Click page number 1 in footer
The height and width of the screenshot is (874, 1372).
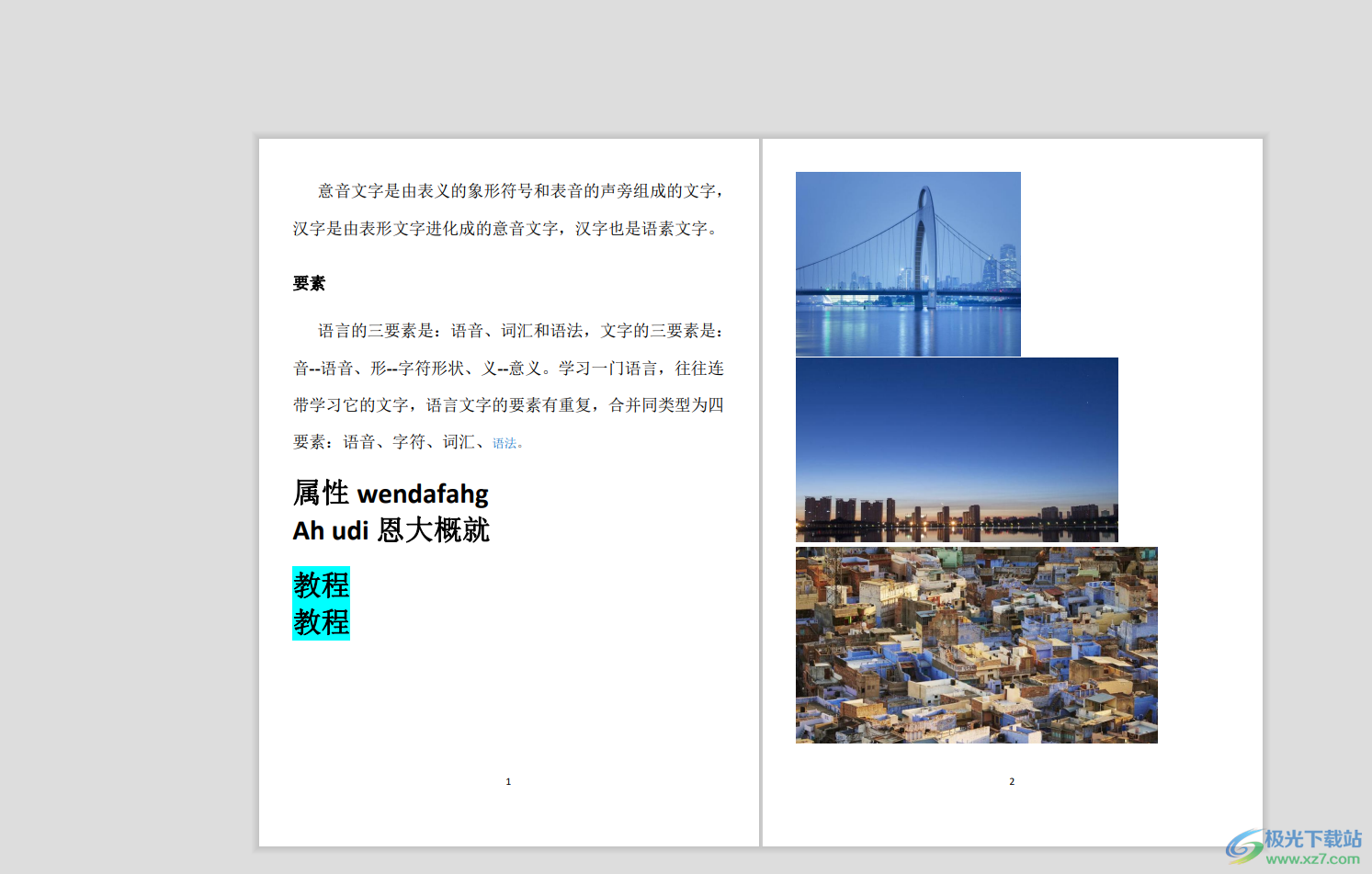pos(508,781)
